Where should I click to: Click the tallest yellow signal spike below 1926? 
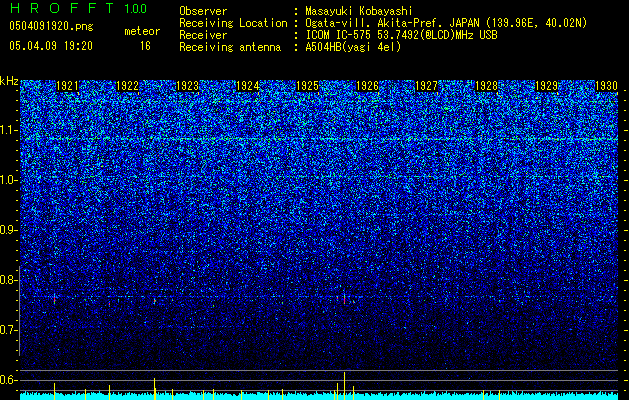click(344, 386)
